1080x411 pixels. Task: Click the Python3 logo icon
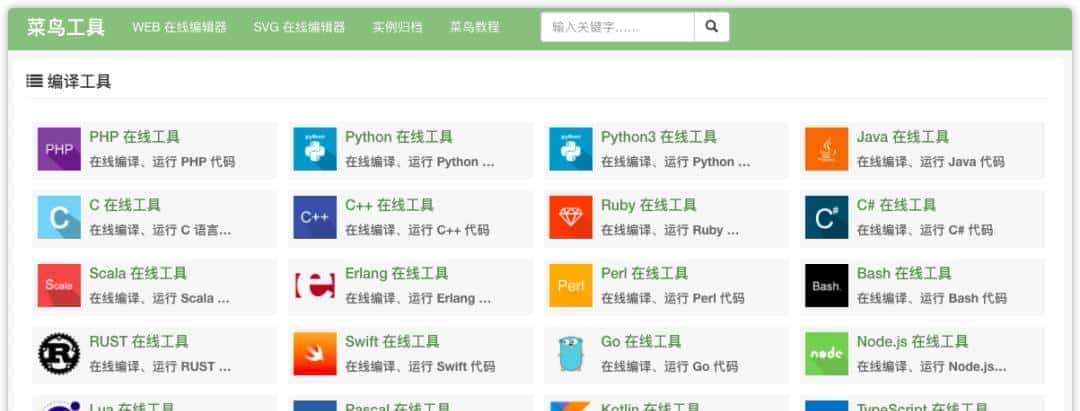[570, 149]
